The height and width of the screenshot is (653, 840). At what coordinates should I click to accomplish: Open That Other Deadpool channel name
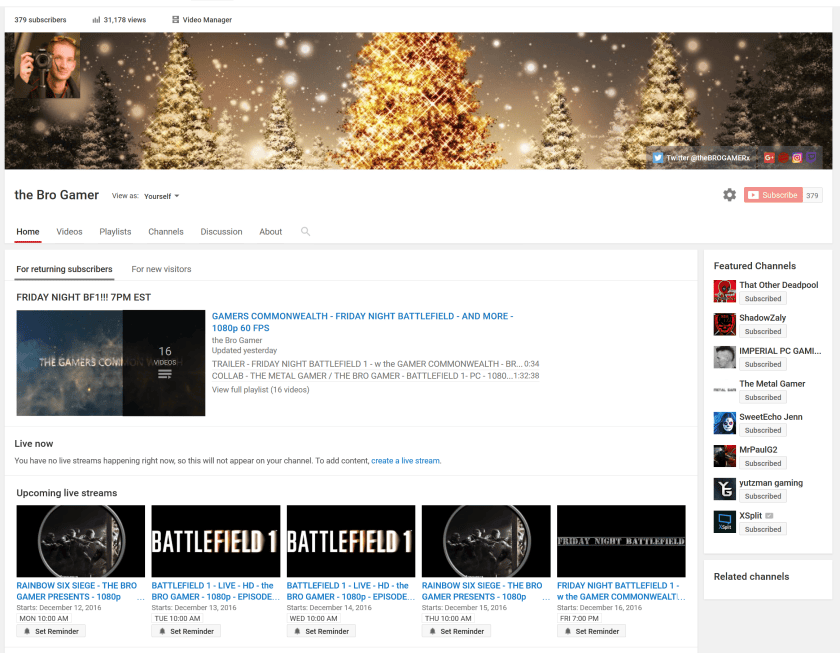tap(778, 285)
